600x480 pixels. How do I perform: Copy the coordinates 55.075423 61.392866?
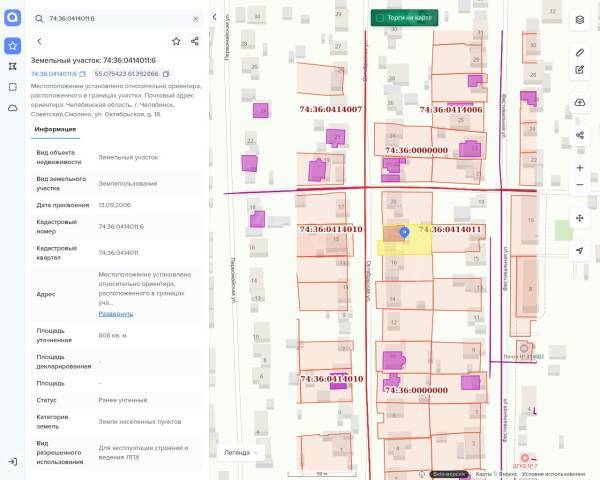tap(166, 74)
